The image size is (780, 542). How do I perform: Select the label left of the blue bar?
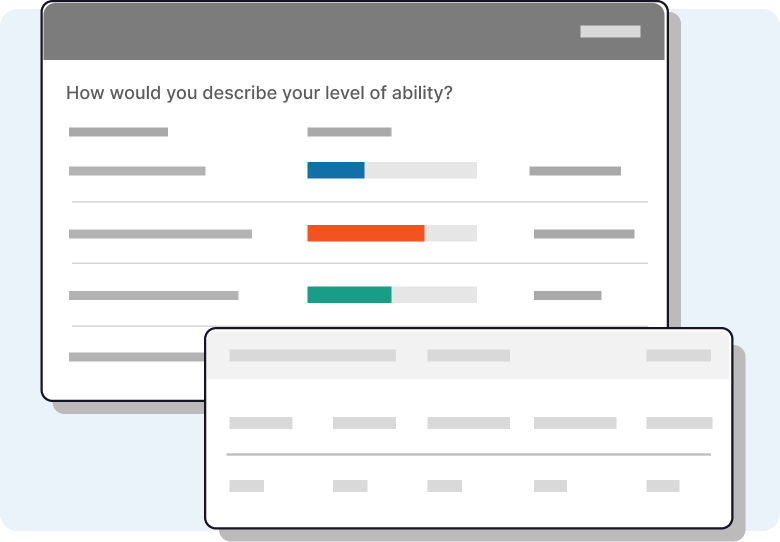[x=137, y=171]
